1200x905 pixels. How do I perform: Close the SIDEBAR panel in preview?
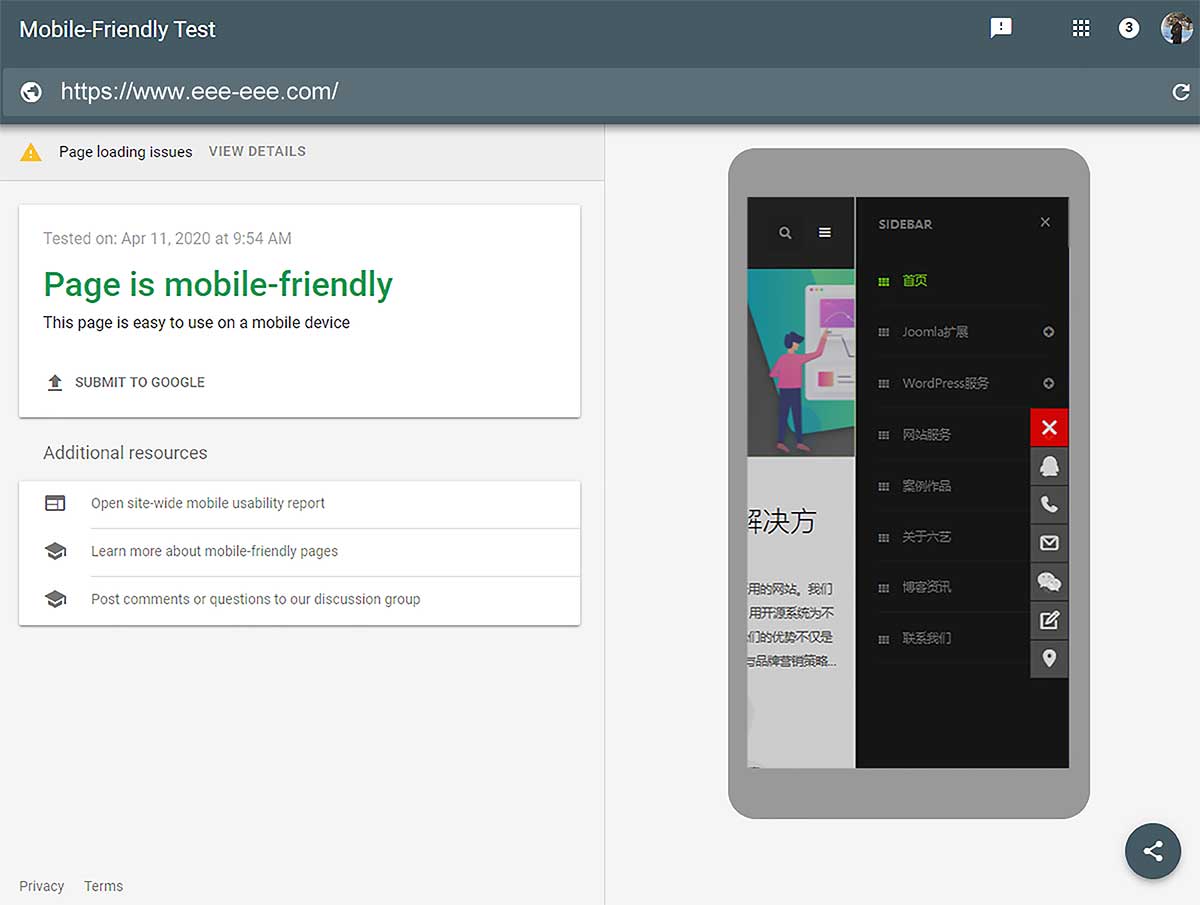click(x=1045, y=222)
